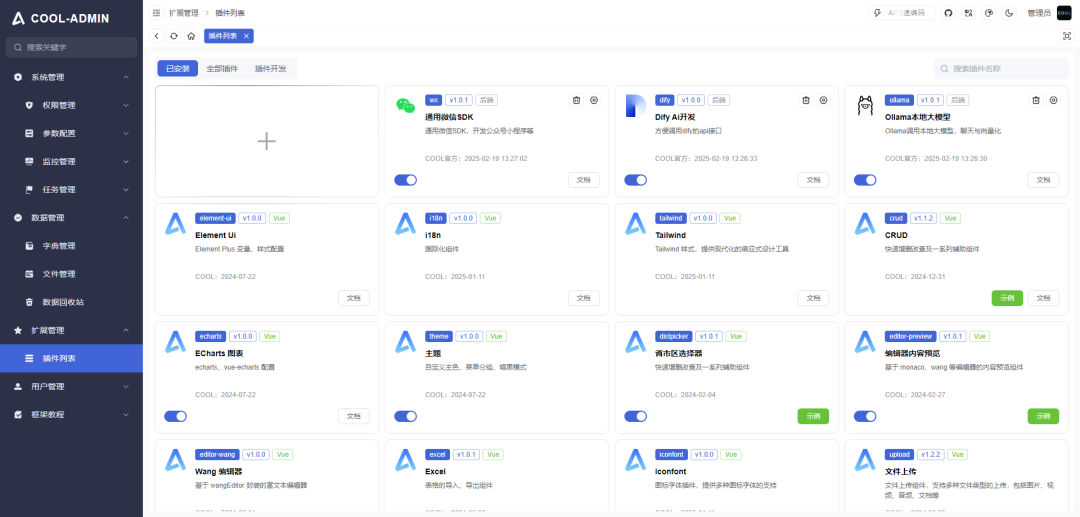Collapse the 系统管理 sidebar group
This screenshot has height=517, width=1080.
126,77
